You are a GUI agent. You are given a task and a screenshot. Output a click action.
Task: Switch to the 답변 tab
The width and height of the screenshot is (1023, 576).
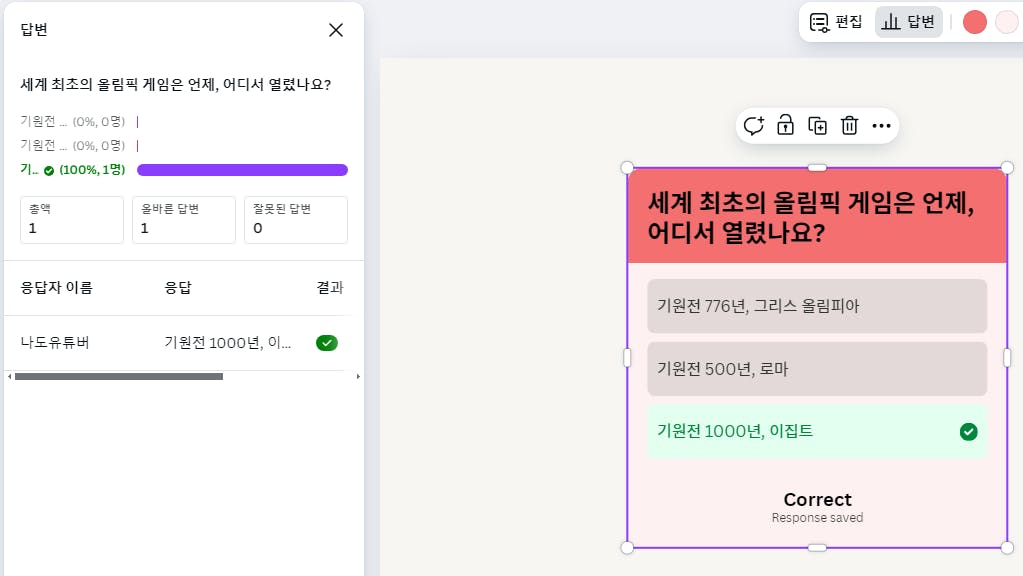coord(908,21)
